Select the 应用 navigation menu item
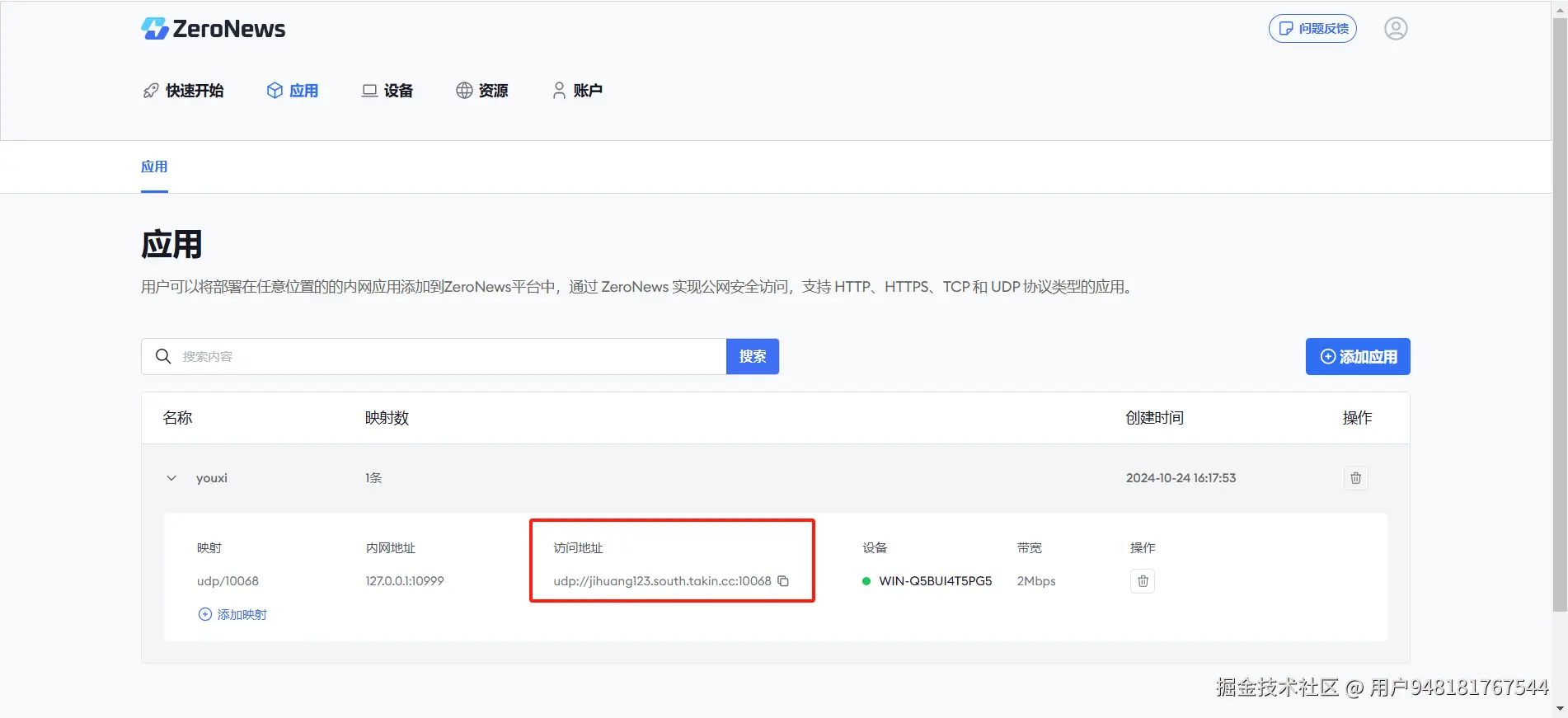Screen dimensions: 1568x718 (293, 91)
